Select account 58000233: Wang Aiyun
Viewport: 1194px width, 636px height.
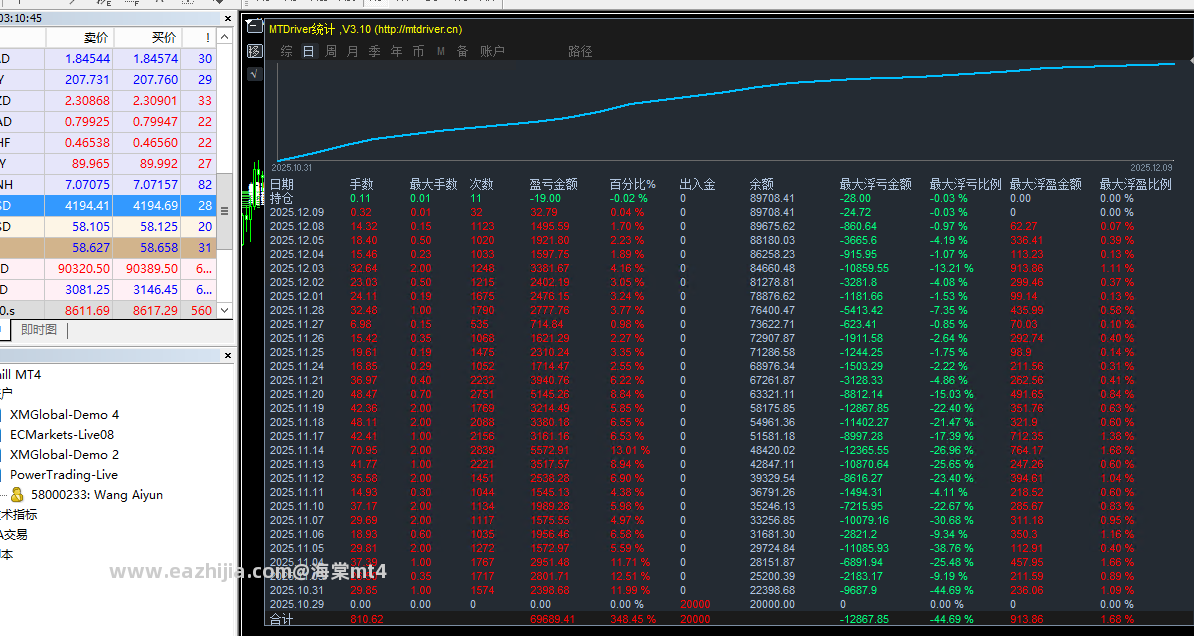click(x=97, y=494)
